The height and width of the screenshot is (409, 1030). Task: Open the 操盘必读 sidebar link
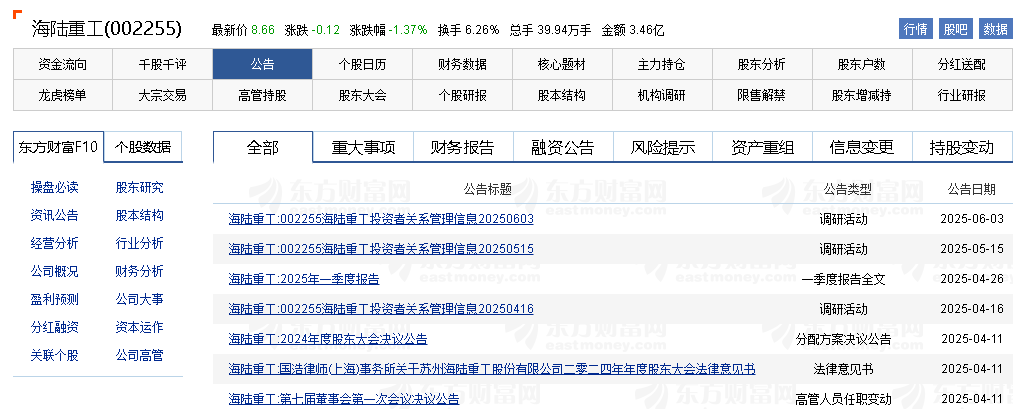tap(55, 187)
